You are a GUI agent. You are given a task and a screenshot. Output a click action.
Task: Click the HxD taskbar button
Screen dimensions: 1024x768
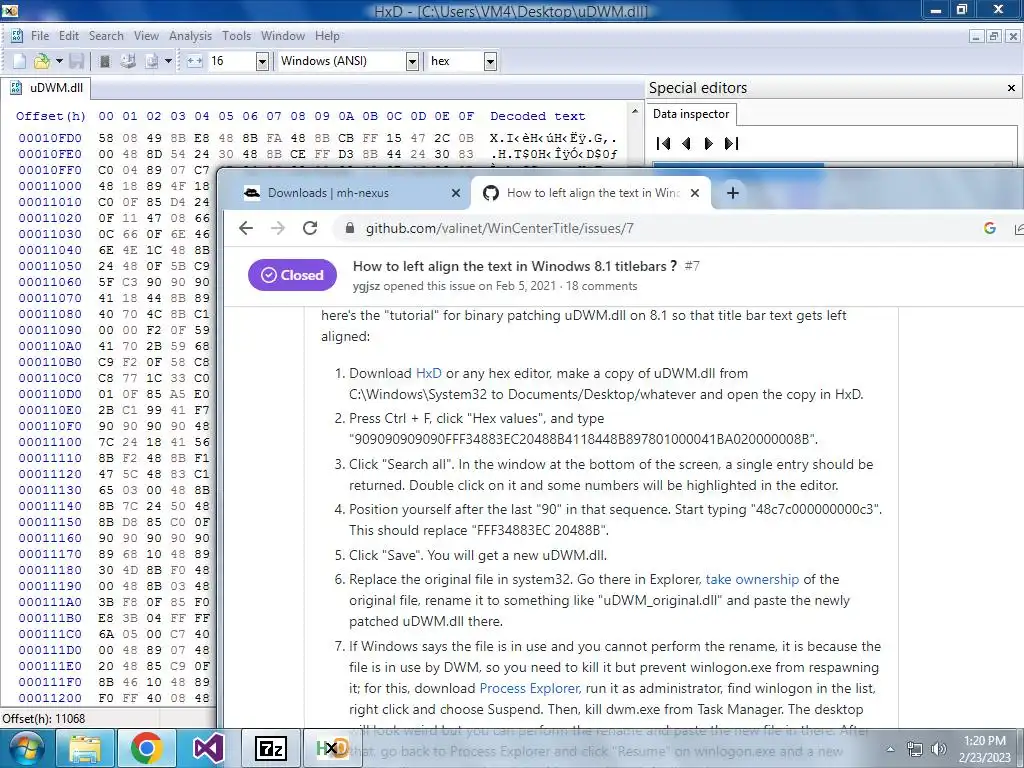(332, 748)
